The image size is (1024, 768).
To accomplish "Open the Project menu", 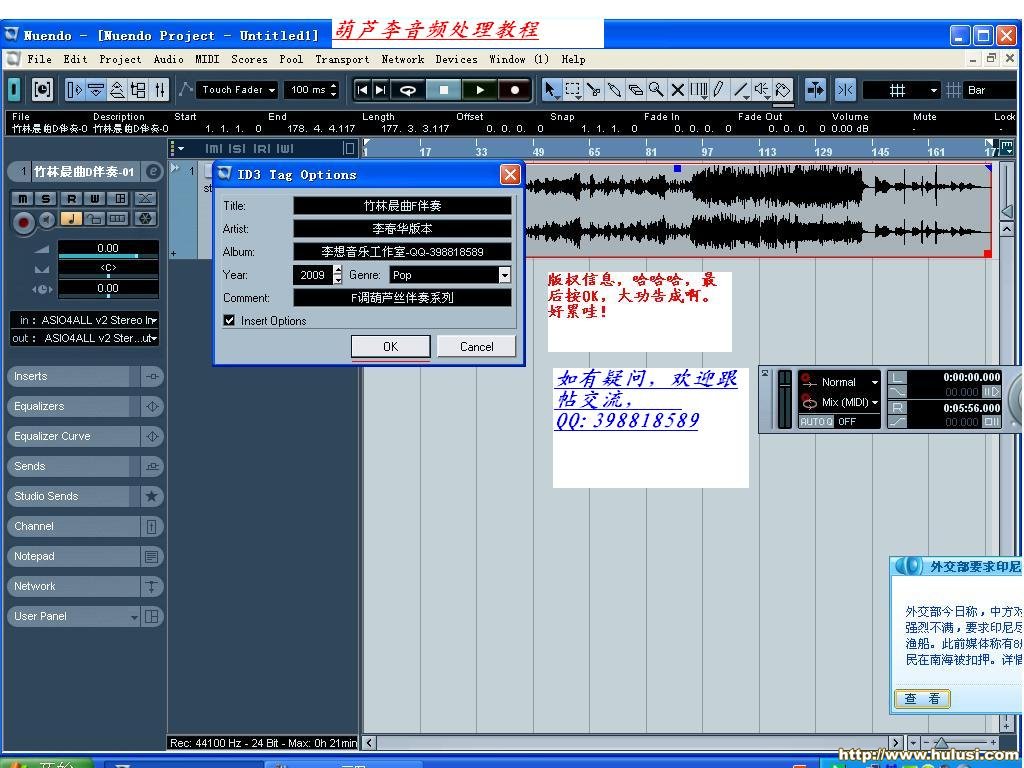I will point(120,59).
